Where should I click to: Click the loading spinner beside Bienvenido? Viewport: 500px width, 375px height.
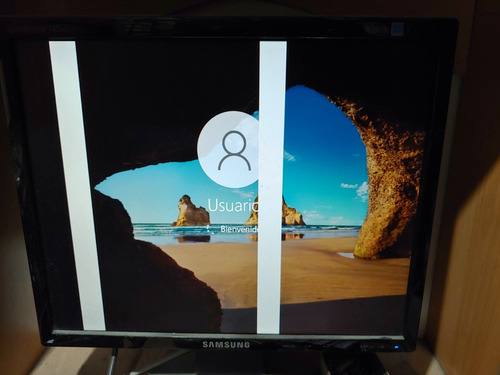pyautogui.click(x=209, y=229)
